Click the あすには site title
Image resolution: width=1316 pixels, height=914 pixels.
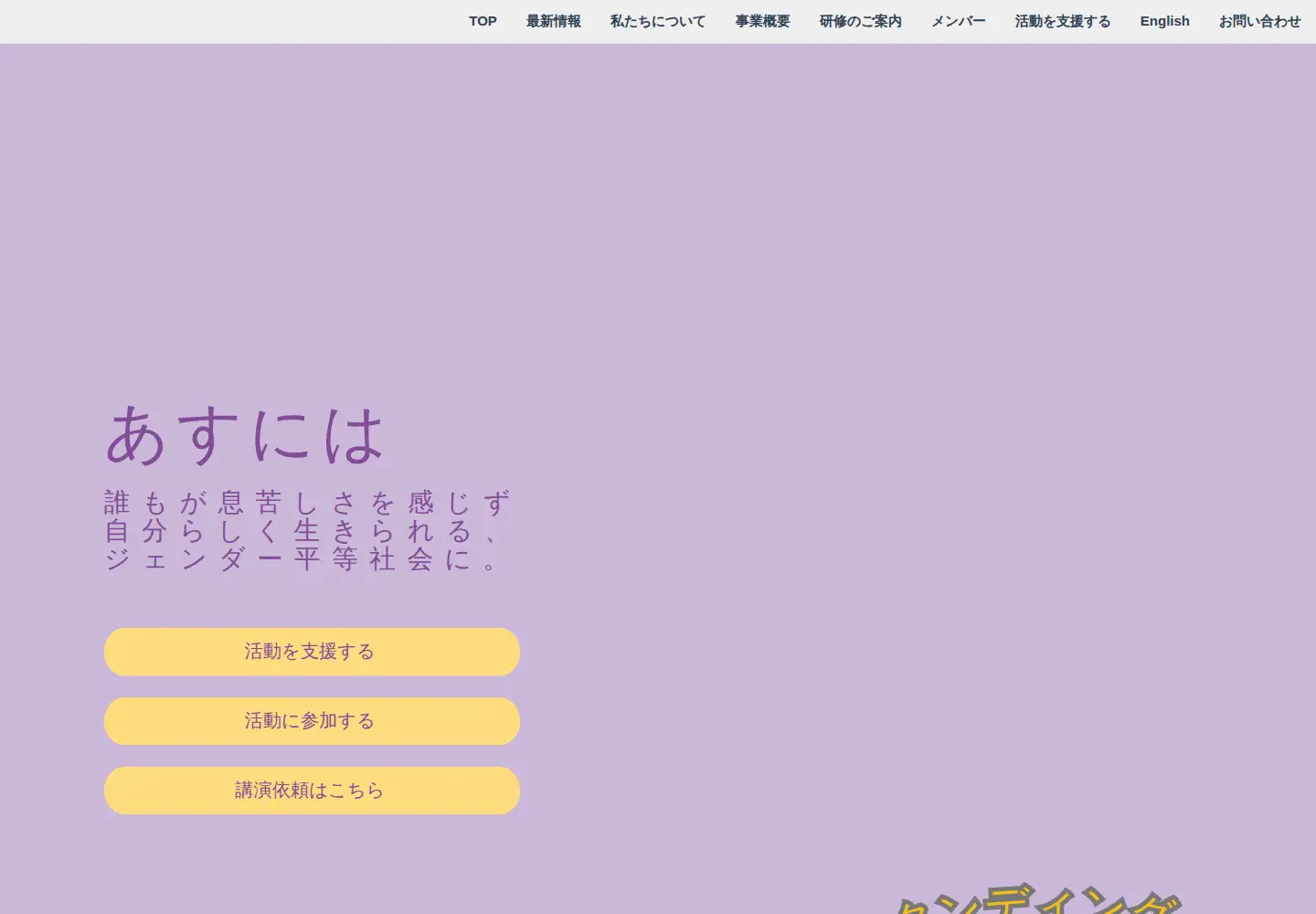(244, 435)
